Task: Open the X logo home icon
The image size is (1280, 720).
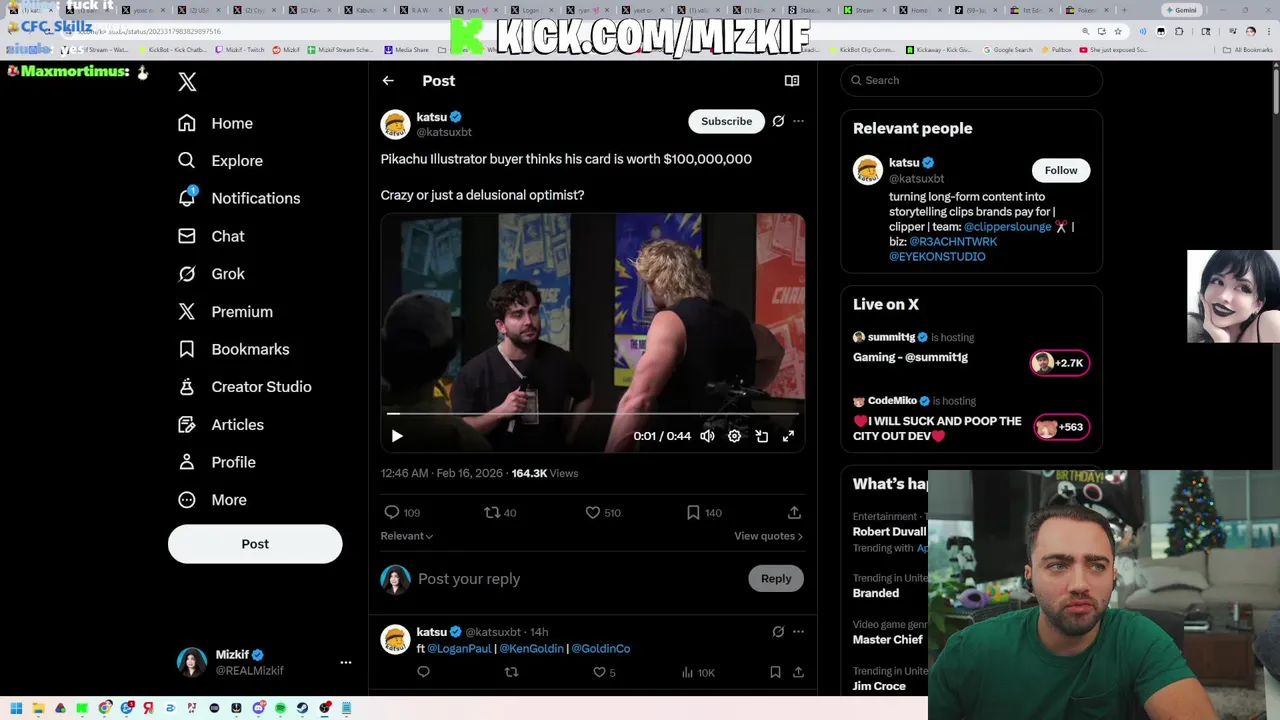Action: [x=187, y=82]
